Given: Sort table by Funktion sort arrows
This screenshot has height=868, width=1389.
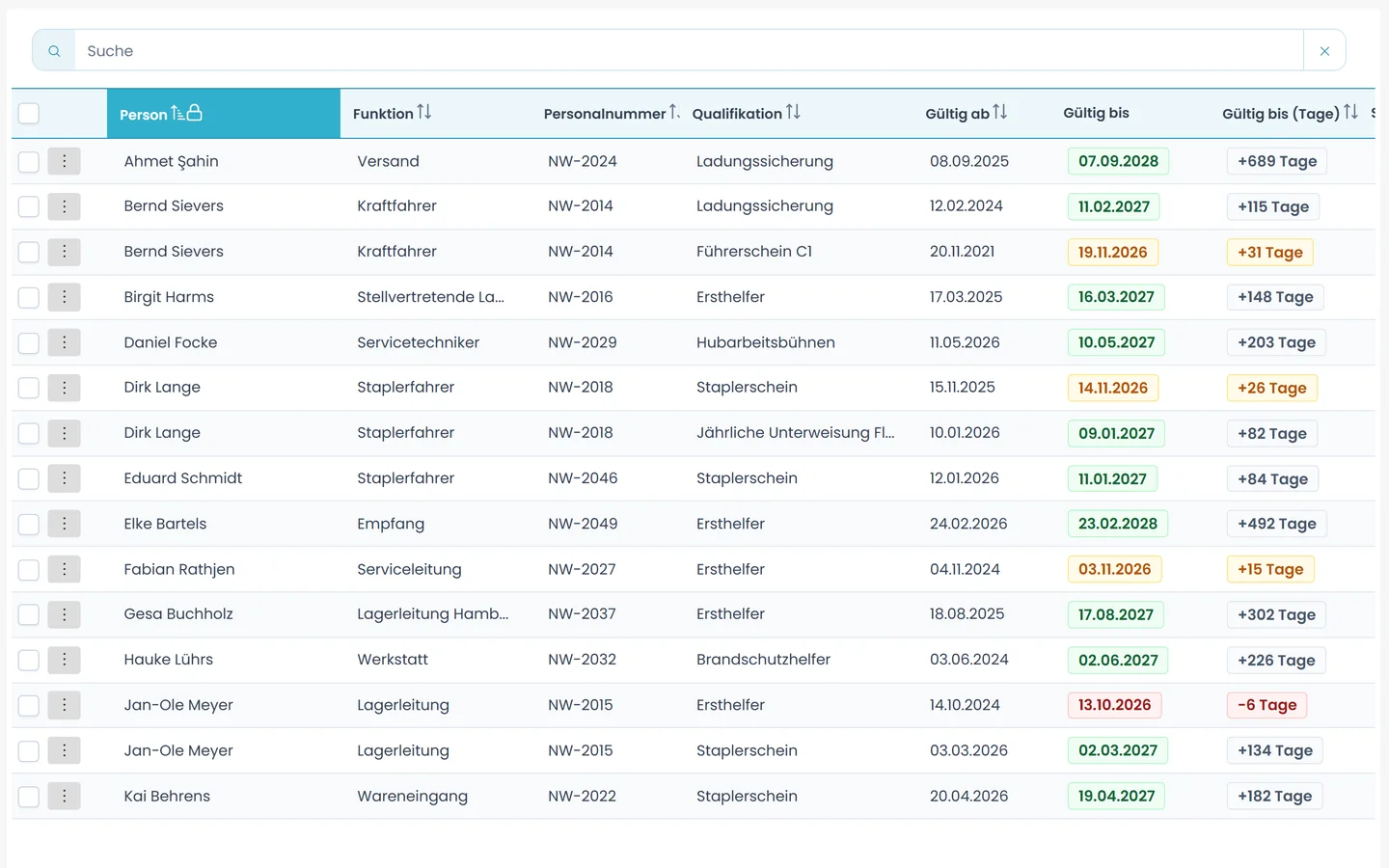Looking at the screenshot, I should 424,113.
